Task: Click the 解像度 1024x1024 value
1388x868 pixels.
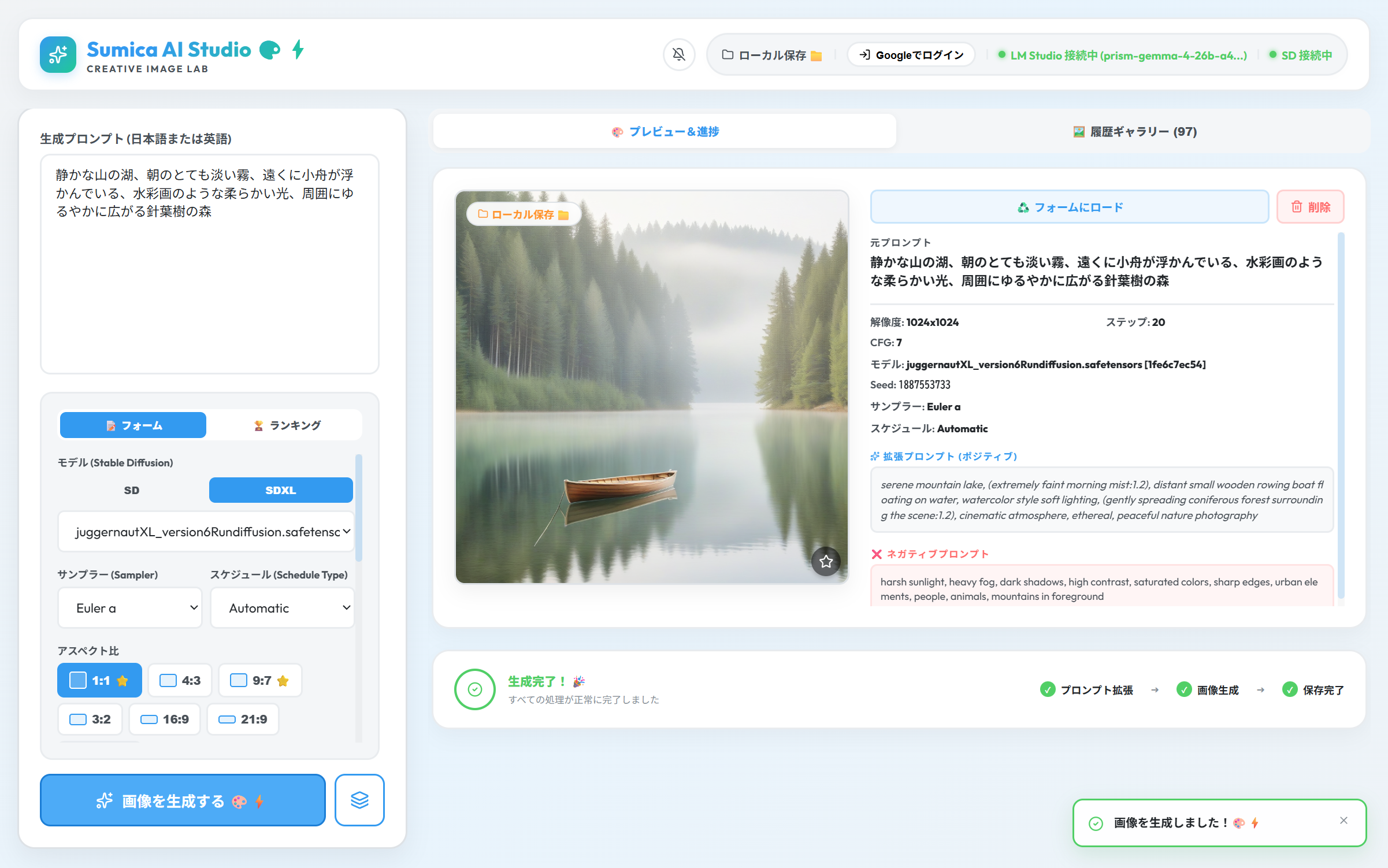Action: click(x=932, y=322)
